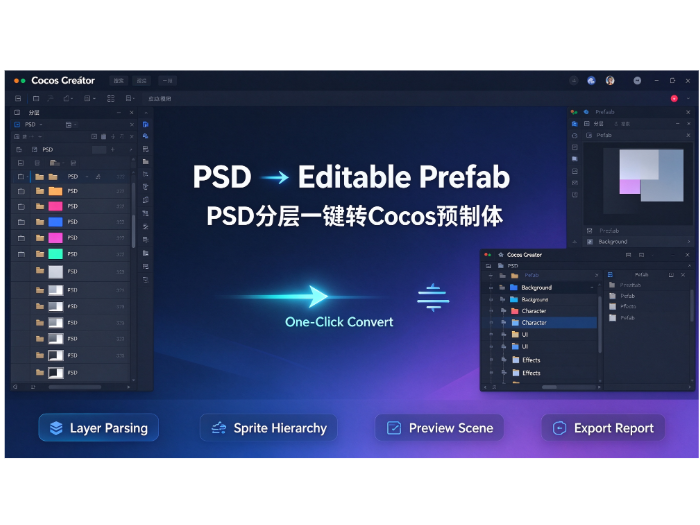
Task: Toggle the checkbox on the highlighted top PSD row
Action: (x=21, y=177)
